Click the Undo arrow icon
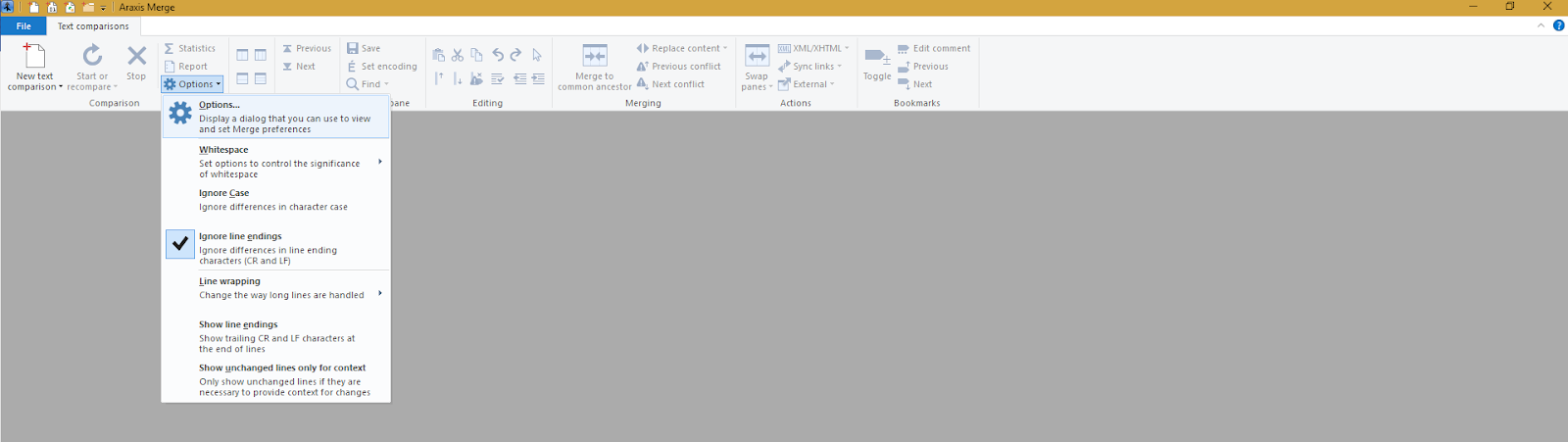The width and height of the screenshot is (1568, 442). pyautogui.click(x=498, y=55)
